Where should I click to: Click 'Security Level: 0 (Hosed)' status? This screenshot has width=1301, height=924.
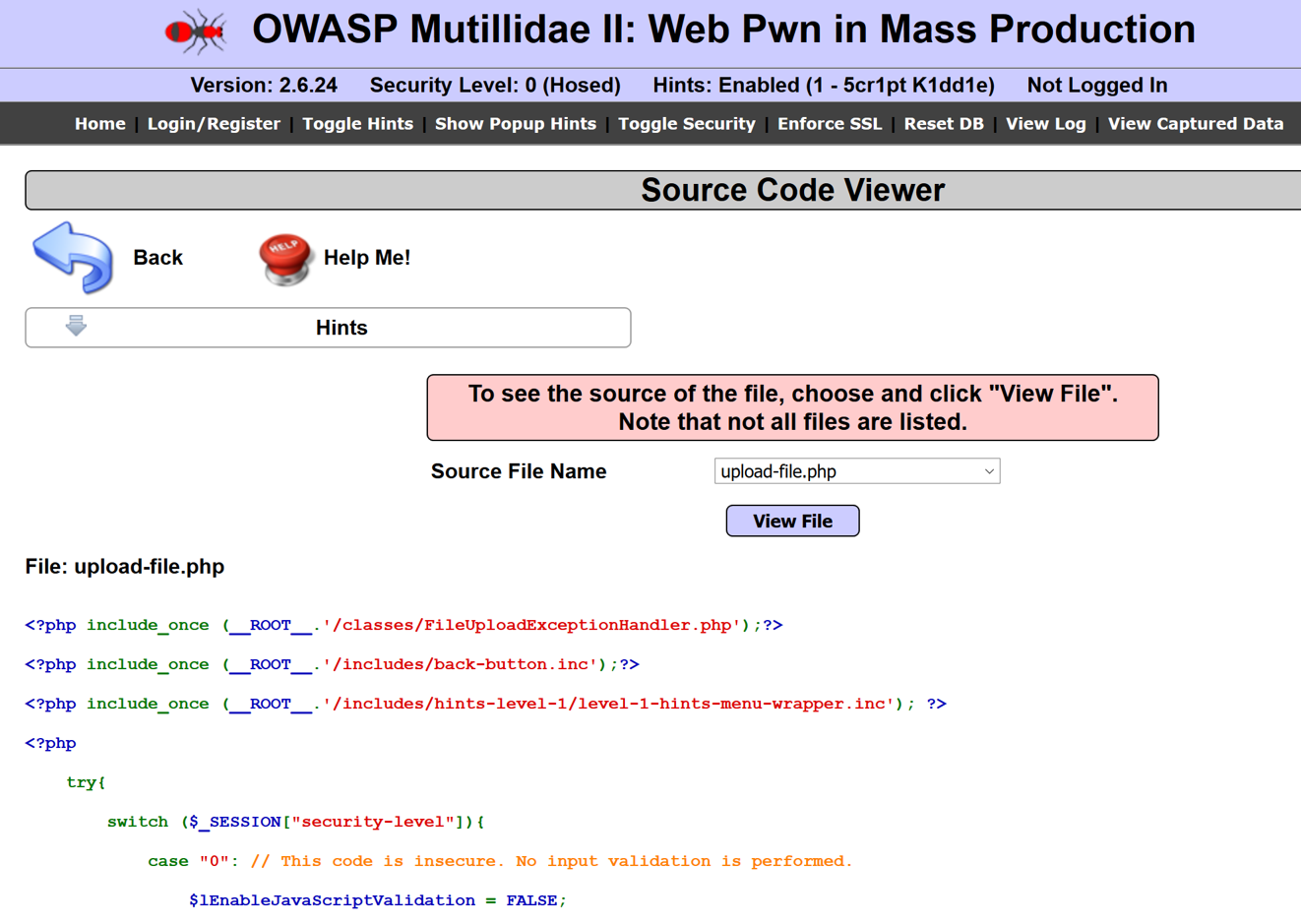(495, 86)
